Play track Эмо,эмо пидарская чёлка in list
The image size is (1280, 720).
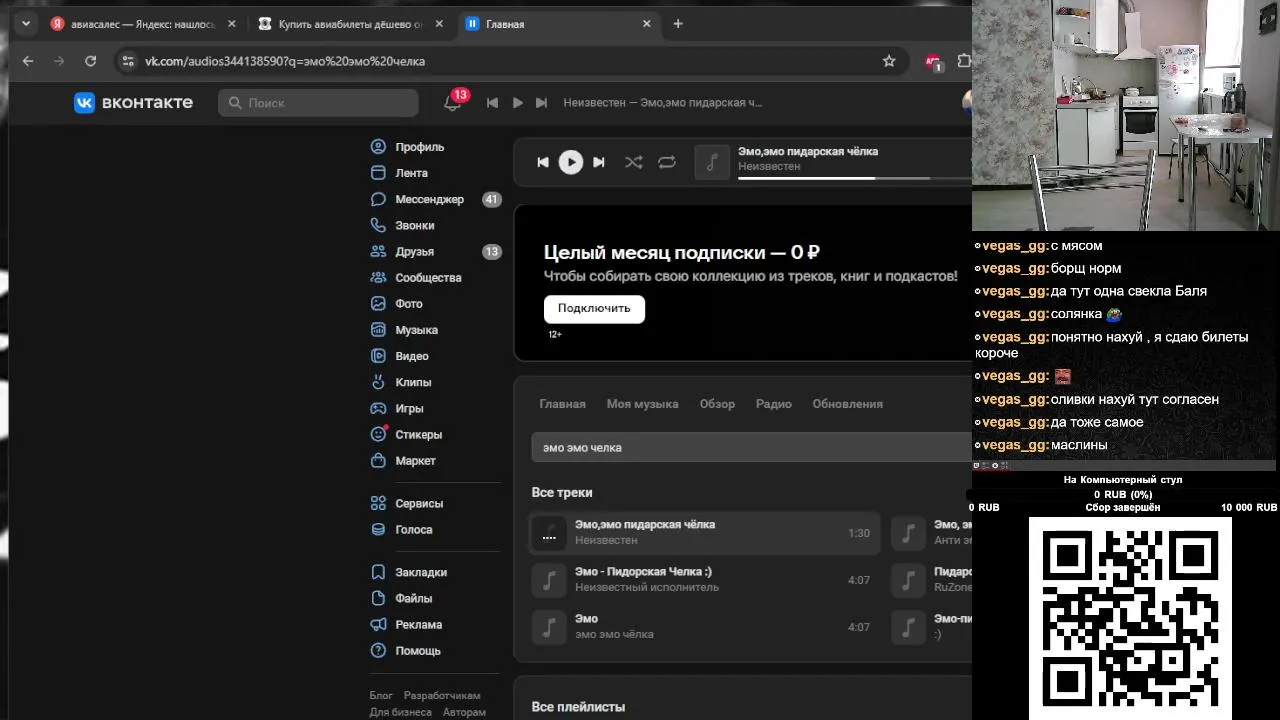point(704,533)
